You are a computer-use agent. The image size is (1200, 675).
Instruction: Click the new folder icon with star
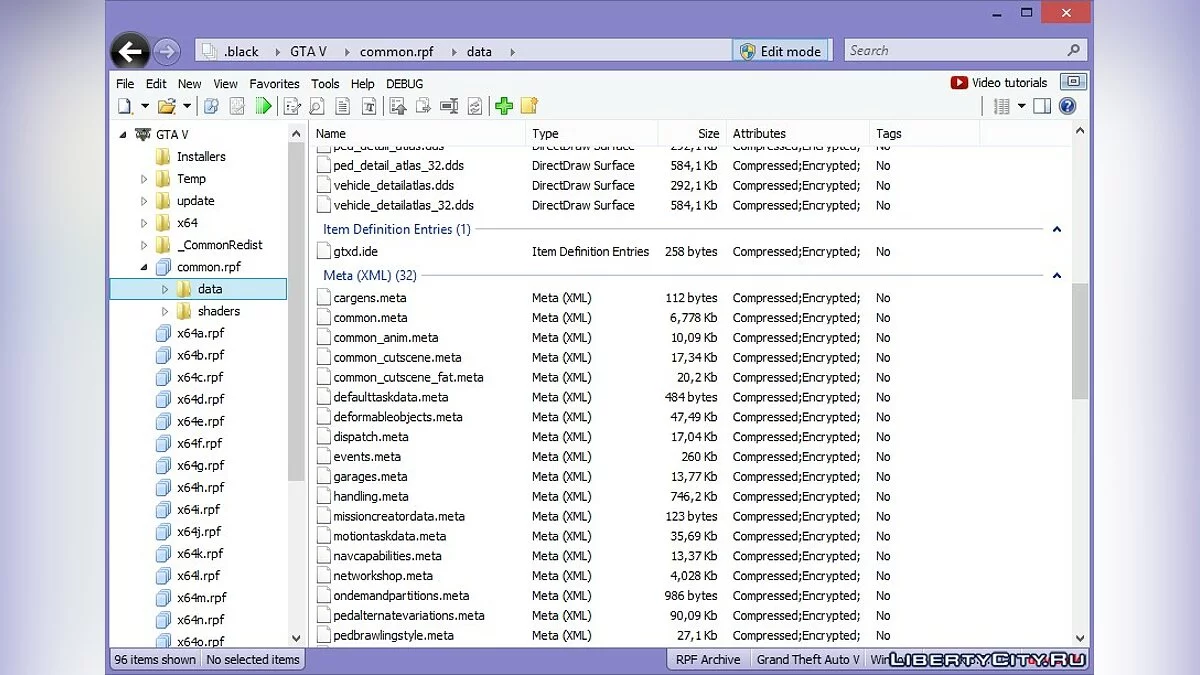point(529,106)
